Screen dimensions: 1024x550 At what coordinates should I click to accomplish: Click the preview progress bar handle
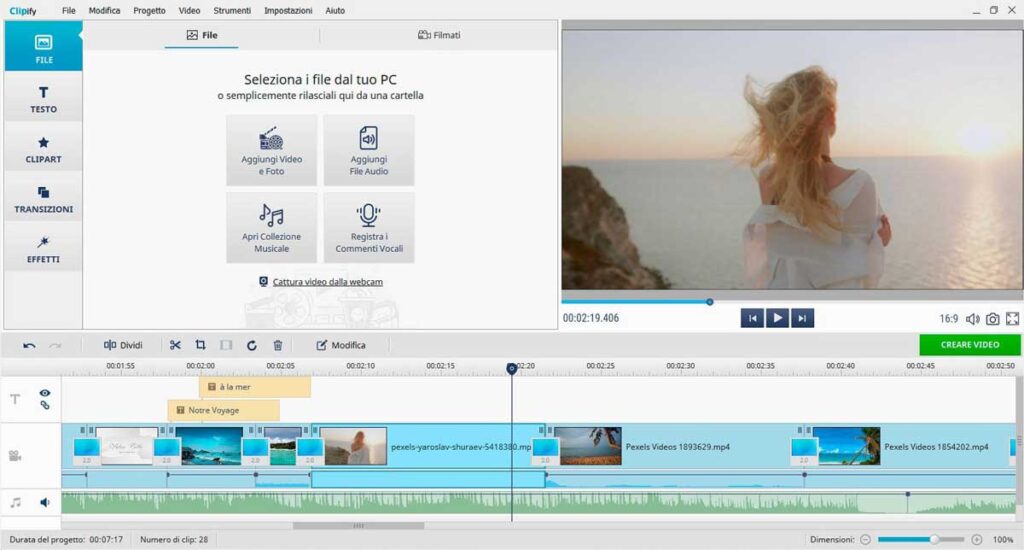click(x=709, y=302)
